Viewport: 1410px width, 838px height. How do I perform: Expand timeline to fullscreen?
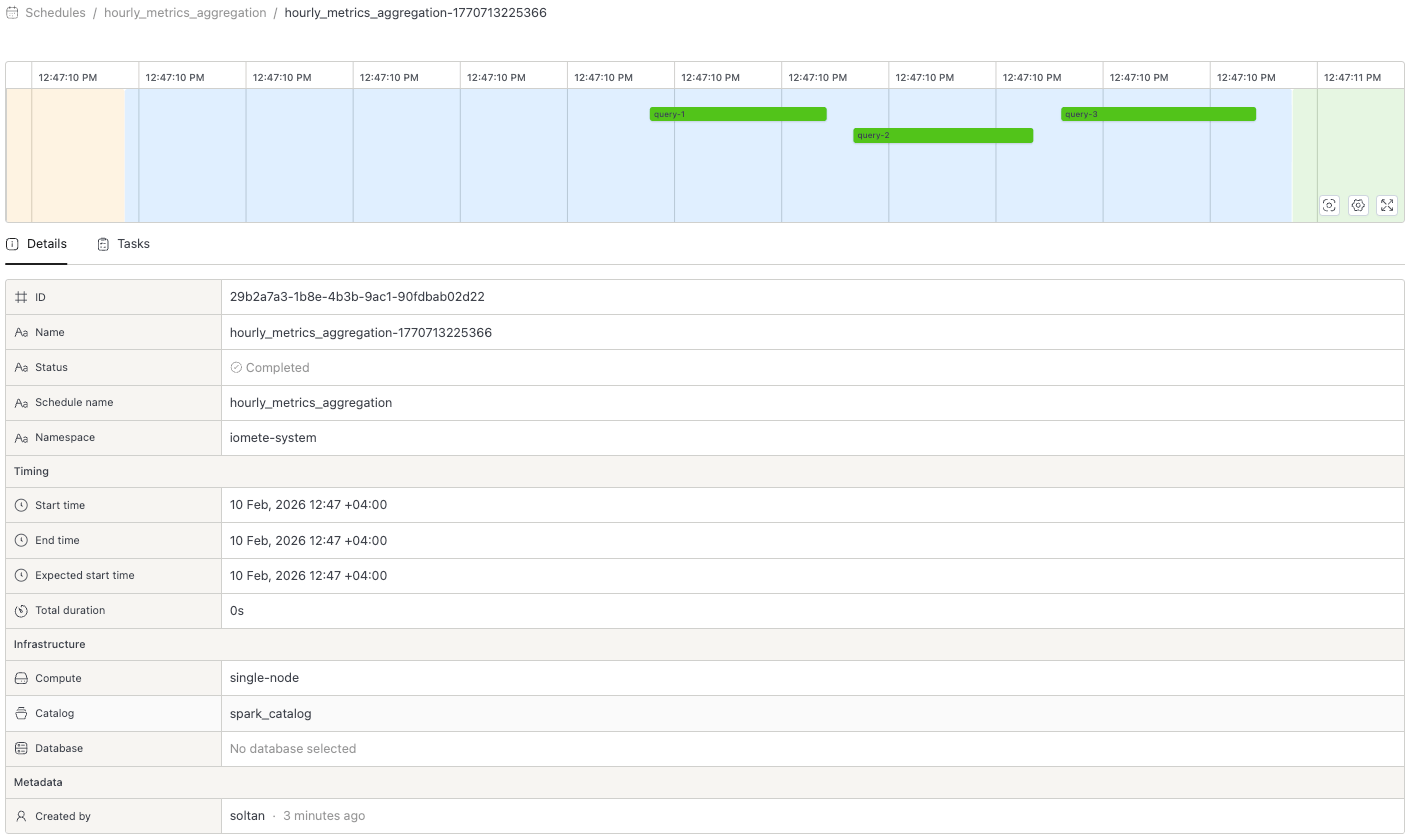tap(1387, 205)
